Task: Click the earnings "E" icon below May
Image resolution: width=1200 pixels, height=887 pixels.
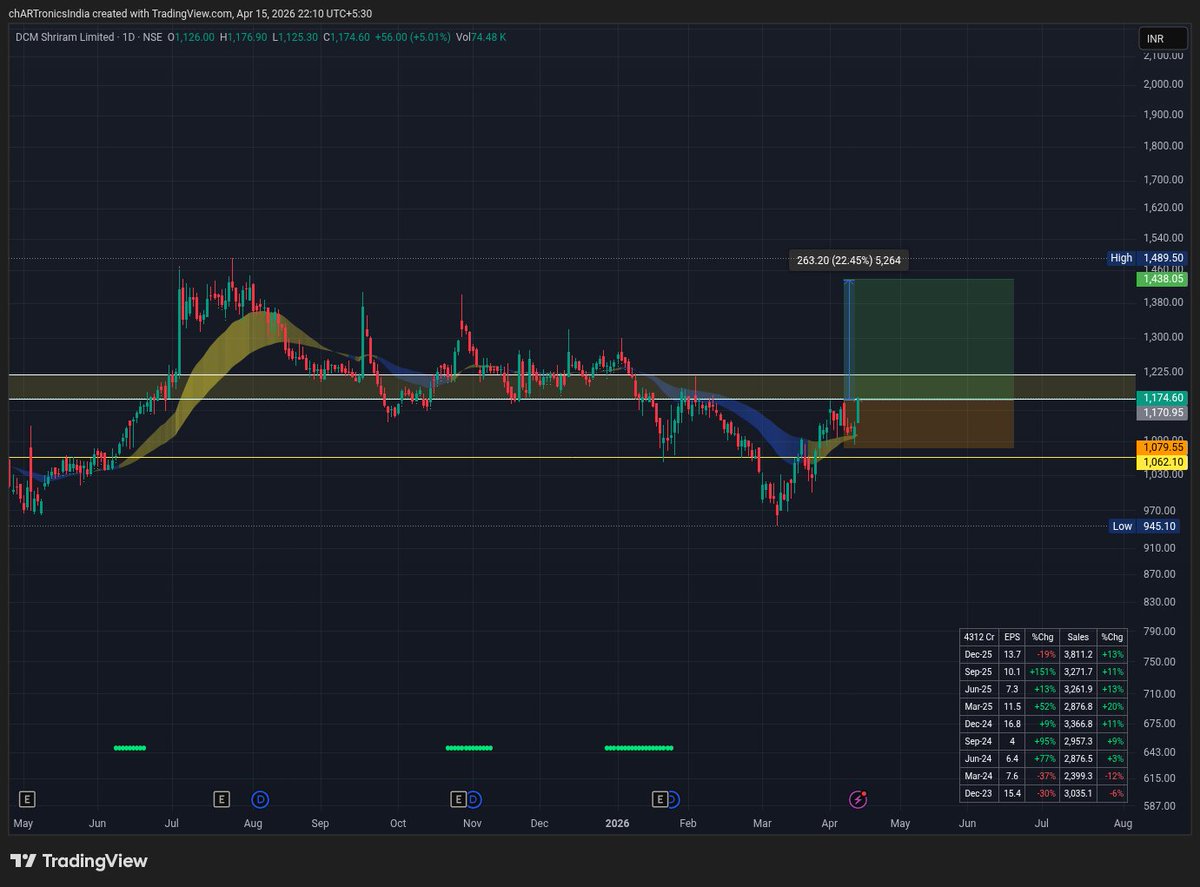Action: click(27, 799)
